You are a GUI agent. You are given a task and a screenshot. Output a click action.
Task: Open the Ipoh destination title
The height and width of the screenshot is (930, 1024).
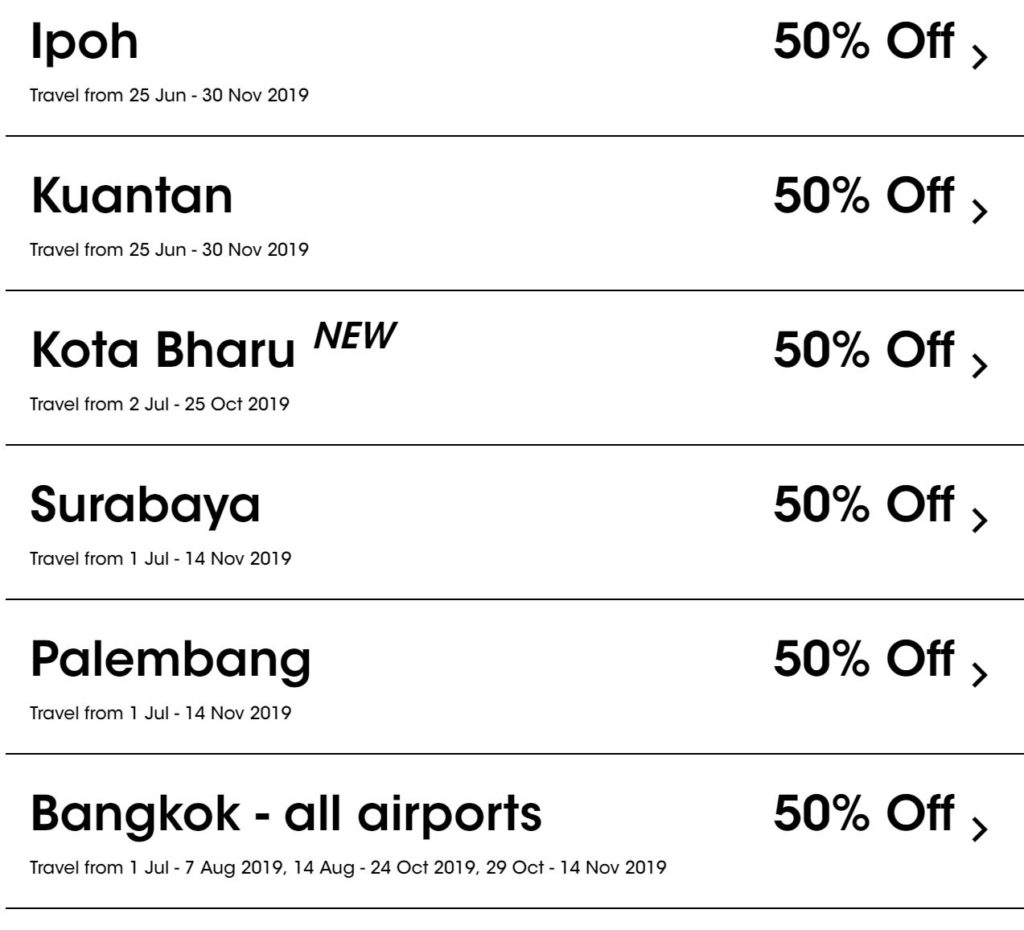tap(84, 43)
